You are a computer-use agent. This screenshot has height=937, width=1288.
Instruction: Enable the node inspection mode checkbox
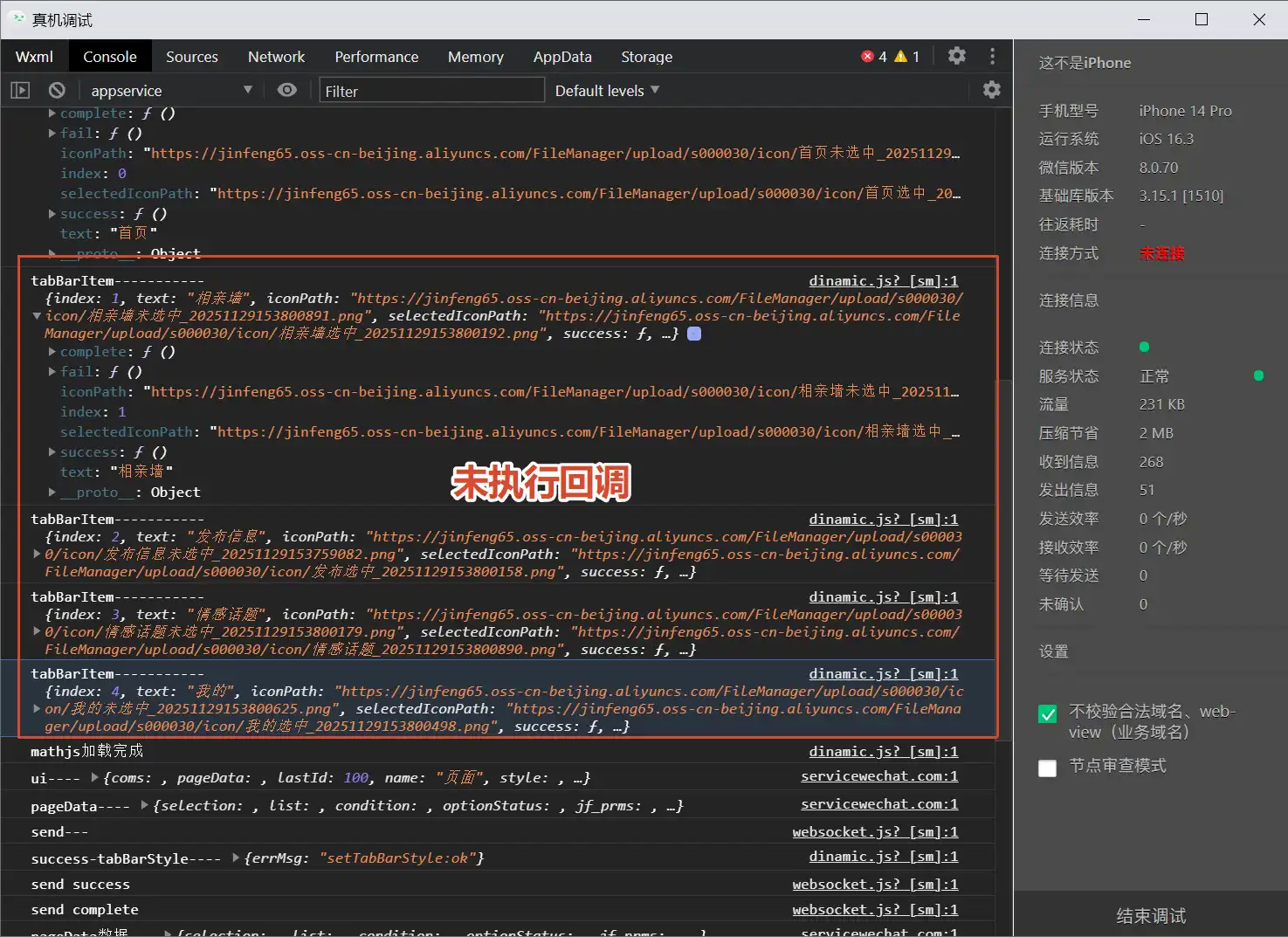pos(1047,768)
